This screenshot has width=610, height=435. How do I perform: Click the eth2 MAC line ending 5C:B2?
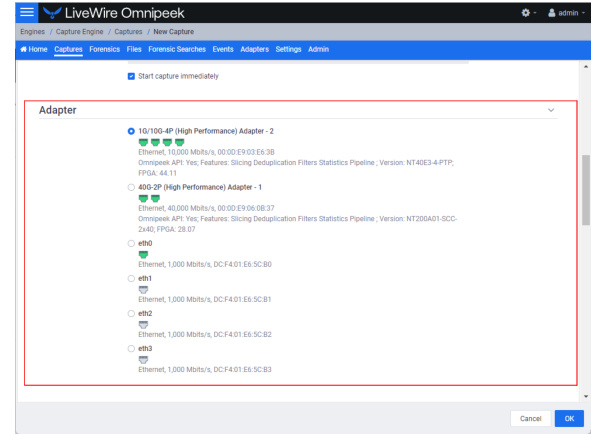coord(205,334)
